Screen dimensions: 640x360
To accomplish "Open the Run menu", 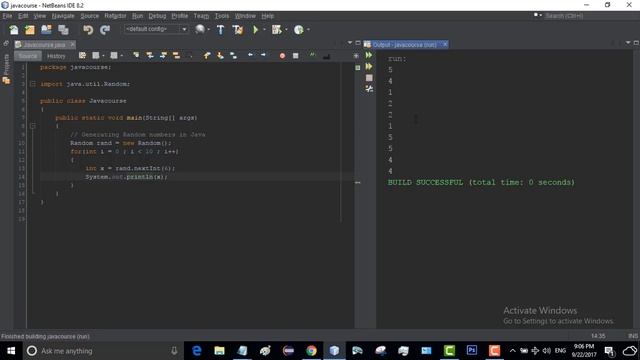I will 138,16.
